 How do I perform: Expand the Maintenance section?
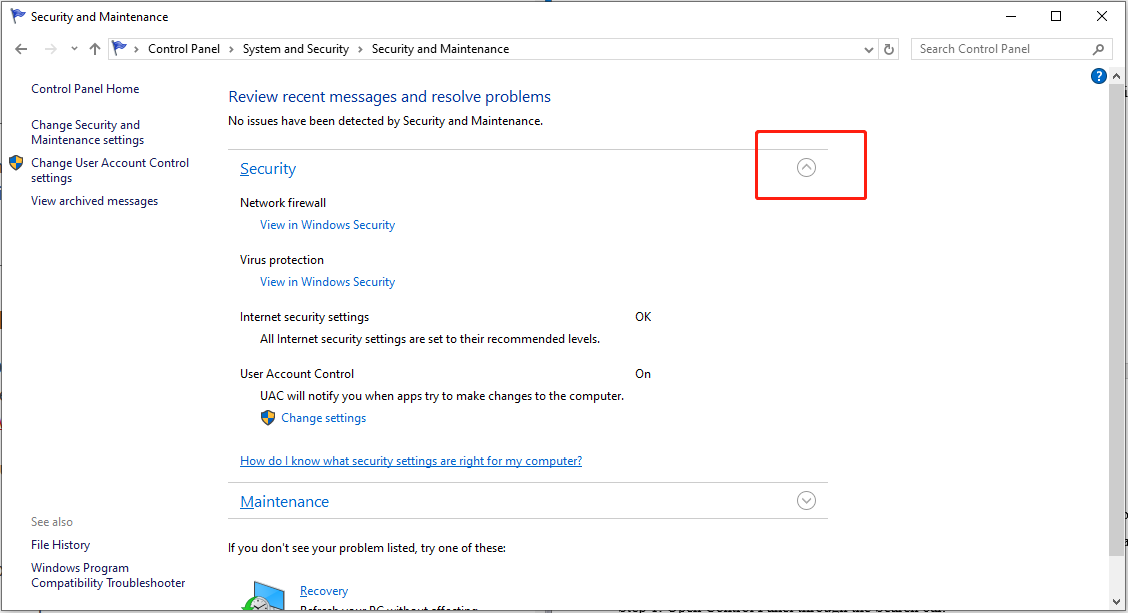click(x=806, y=501)
